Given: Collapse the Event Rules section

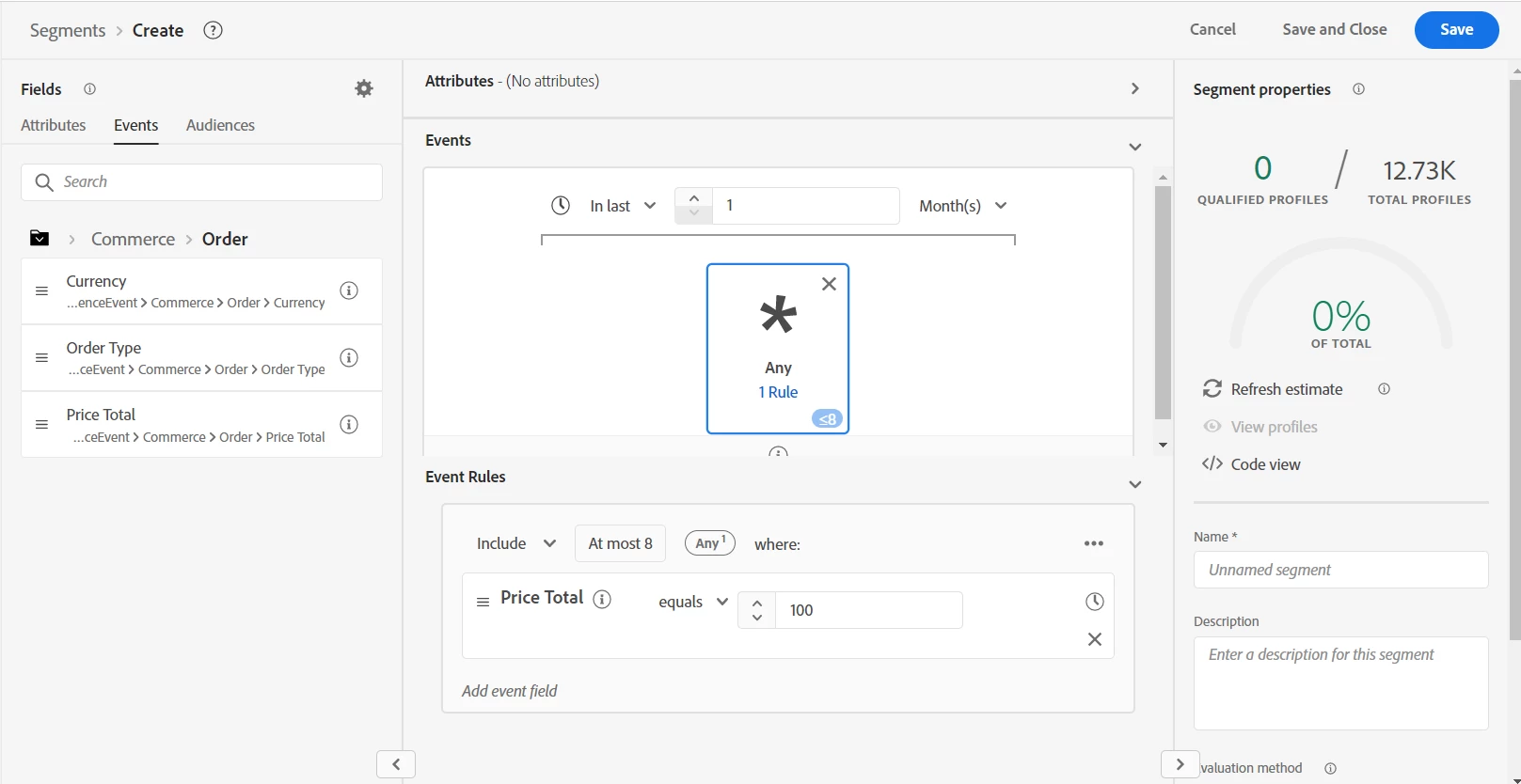Looking at the screenshot, I should pyautogui.click(x=1135, y=484).
